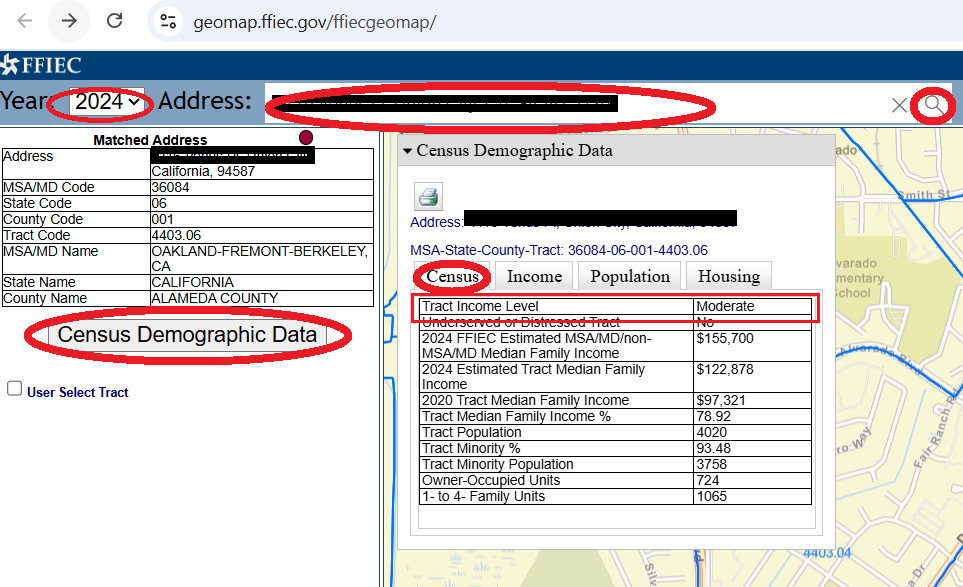
Task: Click the maroon dot beside Matched Address
Action: coord(305,137)
